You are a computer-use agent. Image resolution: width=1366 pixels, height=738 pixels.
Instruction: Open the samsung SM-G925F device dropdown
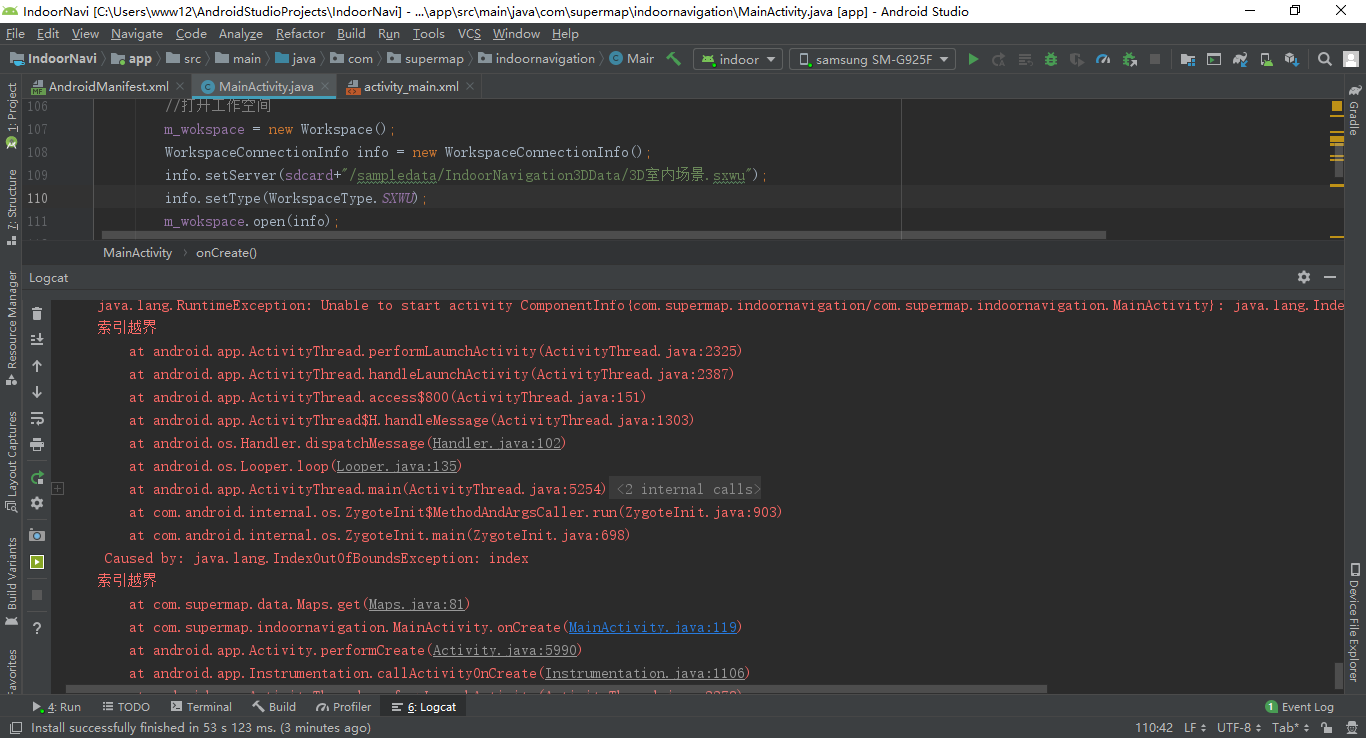pos(873,59)
